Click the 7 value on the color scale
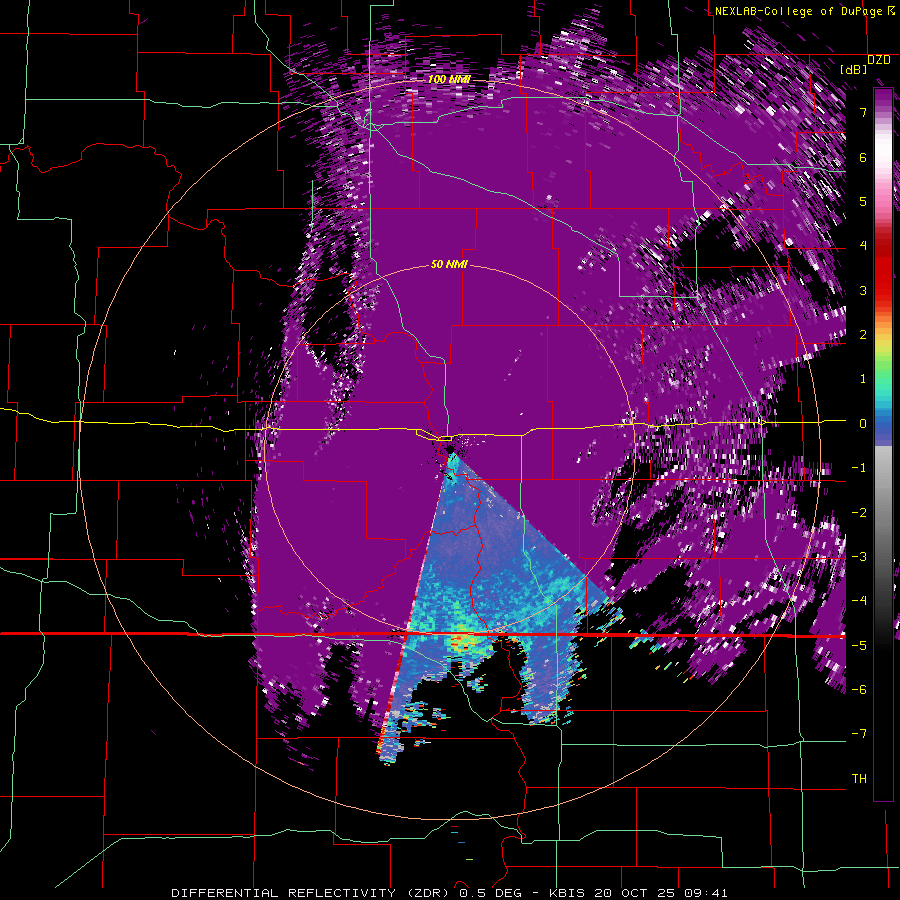Viewport: 900px width, 900px height. [x=863, y=112]
